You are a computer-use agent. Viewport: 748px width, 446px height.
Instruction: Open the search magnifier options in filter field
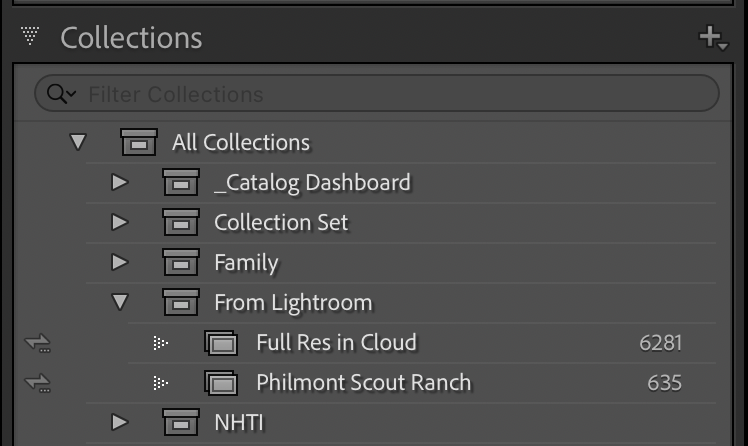pyautogui.click(x=61, y=94)
